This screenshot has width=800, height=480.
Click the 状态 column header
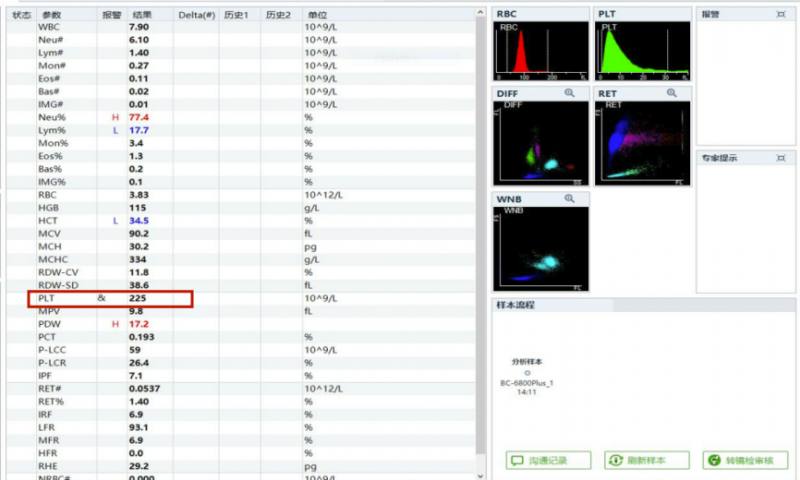(x=21, y=15)
